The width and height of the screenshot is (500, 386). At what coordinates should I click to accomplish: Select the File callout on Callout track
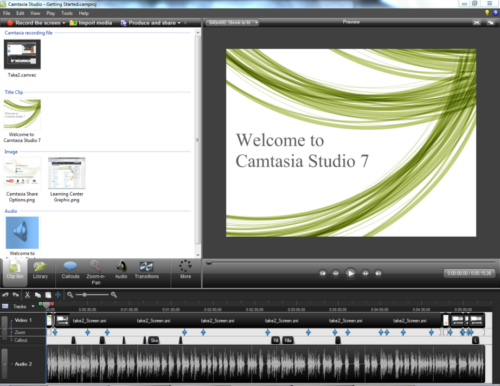[x=288, y=340]
